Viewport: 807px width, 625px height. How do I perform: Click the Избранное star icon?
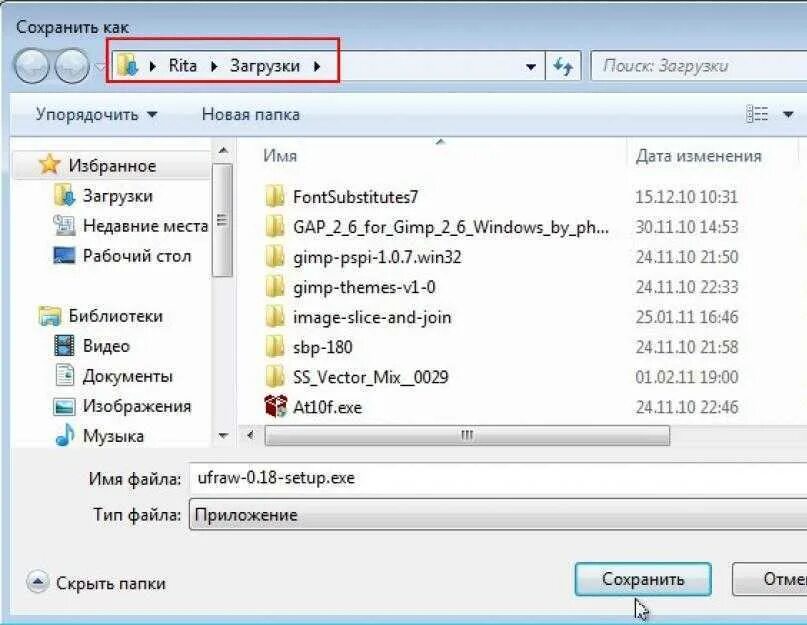point(49,165)
